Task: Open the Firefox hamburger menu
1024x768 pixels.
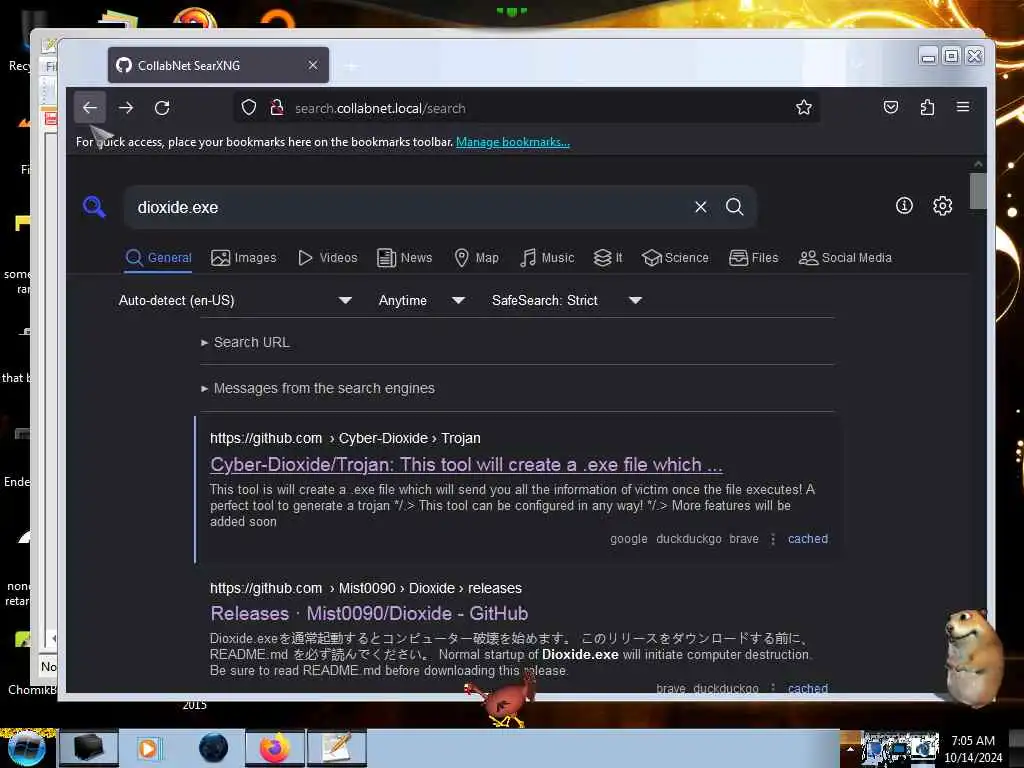Action: tap(963, 107)
